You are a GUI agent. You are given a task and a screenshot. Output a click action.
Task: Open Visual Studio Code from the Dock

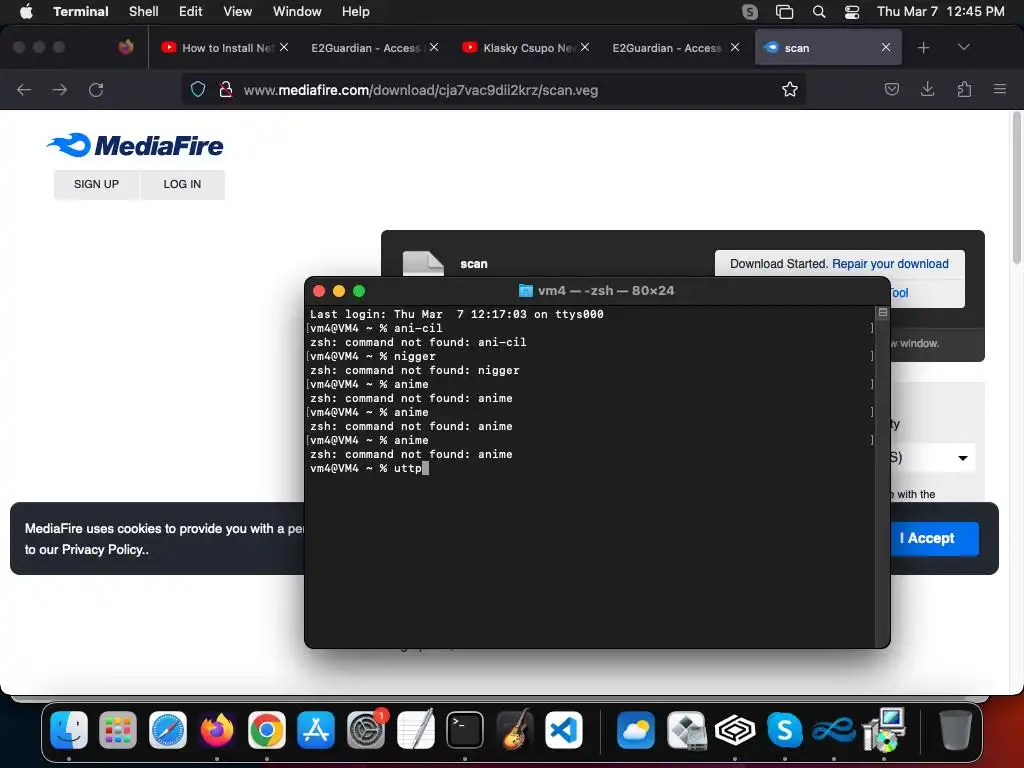[x=564, y=729]
